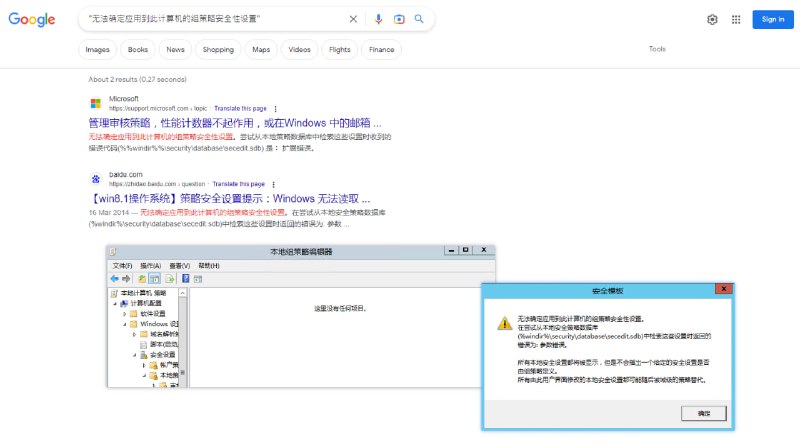Collapse the Local policies (本地) node
Viewport: 800px width, 446px height.
pos(144,375)
